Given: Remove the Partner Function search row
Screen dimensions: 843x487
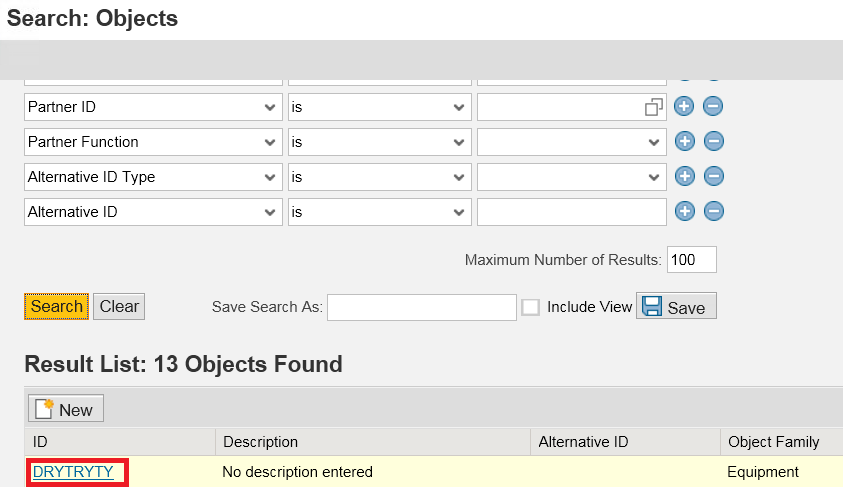Looking at the screenshot, I should 713,141.
